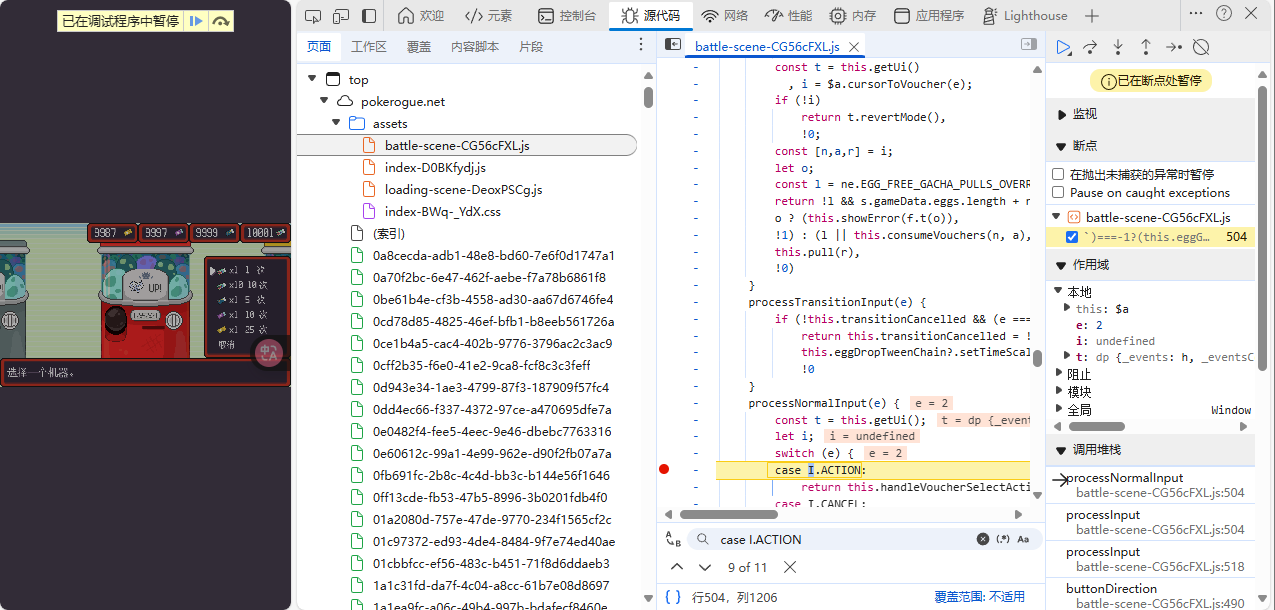Click the step out of function icon

coord(1146,47)
